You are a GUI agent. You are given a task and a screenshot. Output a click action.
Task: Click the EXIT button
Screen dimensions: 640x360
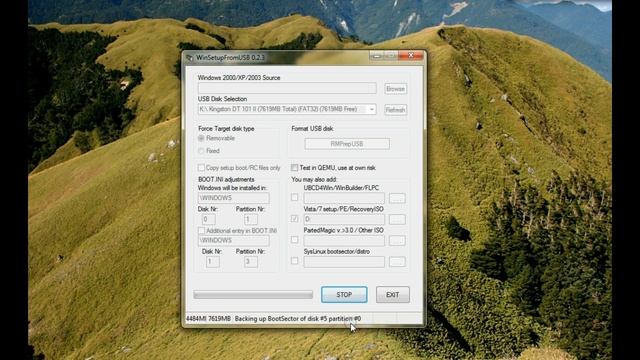tap(393, 295)
